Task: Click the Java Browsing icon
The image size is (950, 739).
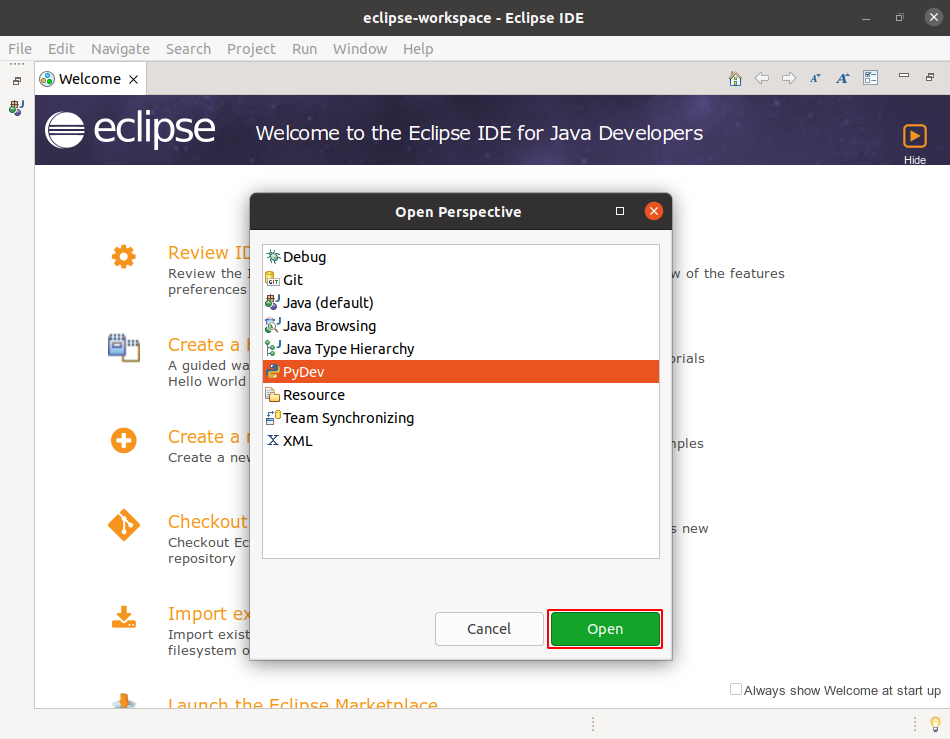Action: point(273,325)
